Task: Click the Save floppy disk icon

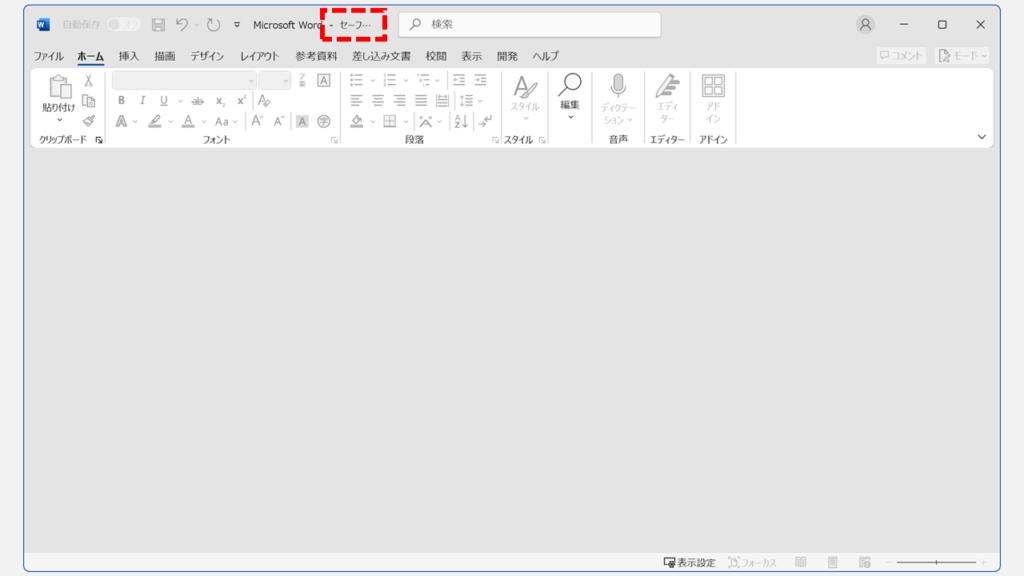Action: click(158, 25)
